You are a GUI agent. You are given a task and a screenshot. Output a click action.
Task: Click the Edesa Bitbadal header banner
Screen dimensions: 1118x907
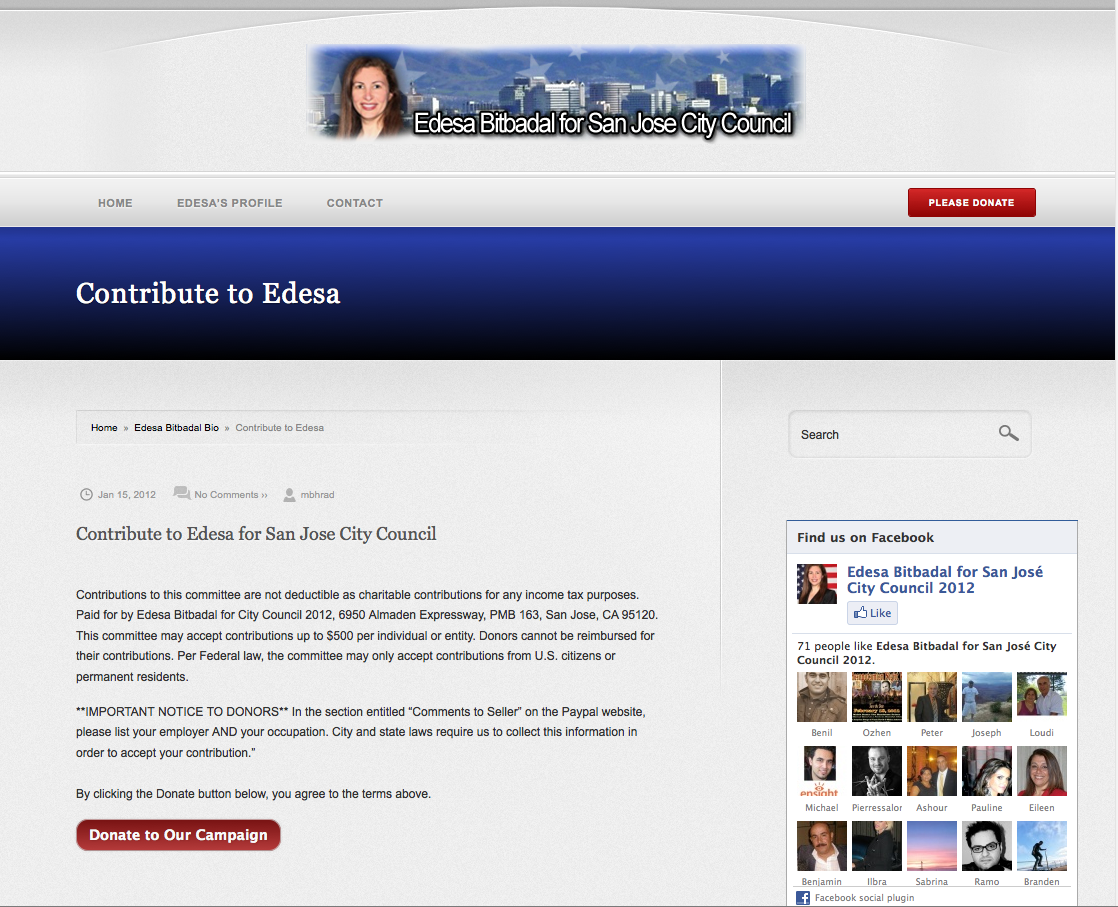click(x=555, y=93)
